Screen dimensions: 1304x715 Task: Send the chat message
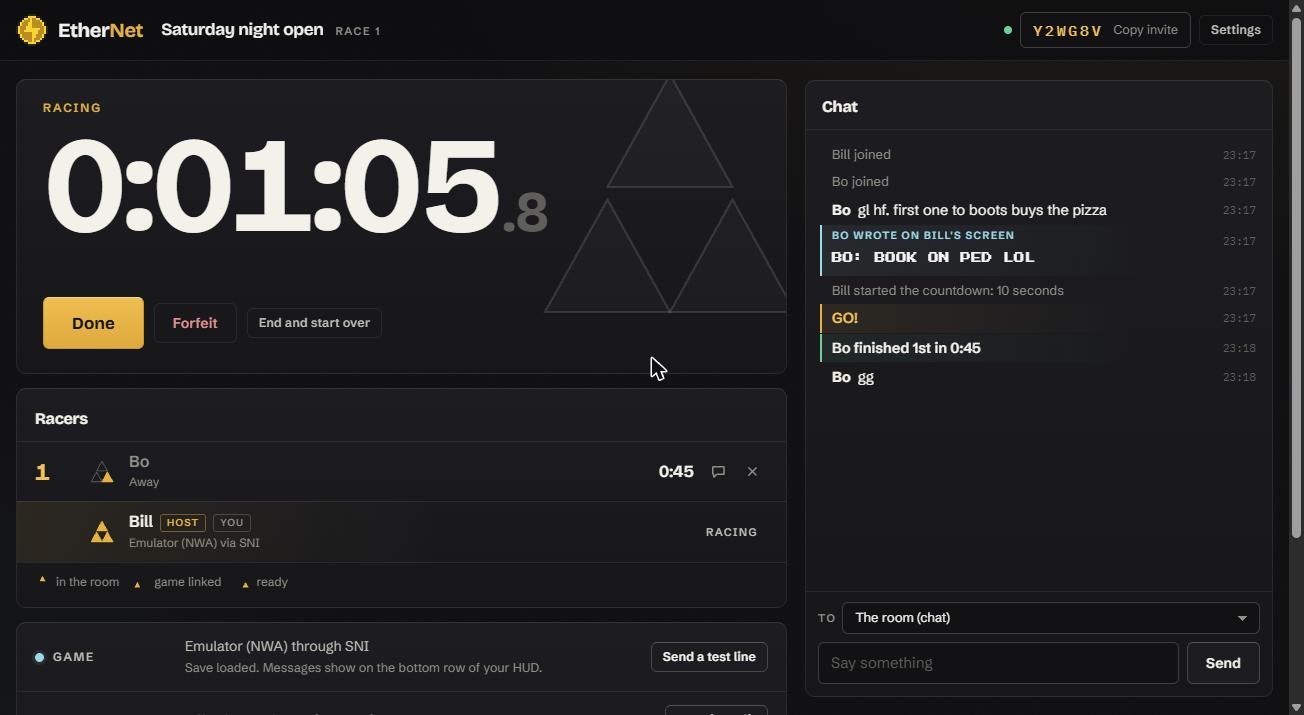1222,664
